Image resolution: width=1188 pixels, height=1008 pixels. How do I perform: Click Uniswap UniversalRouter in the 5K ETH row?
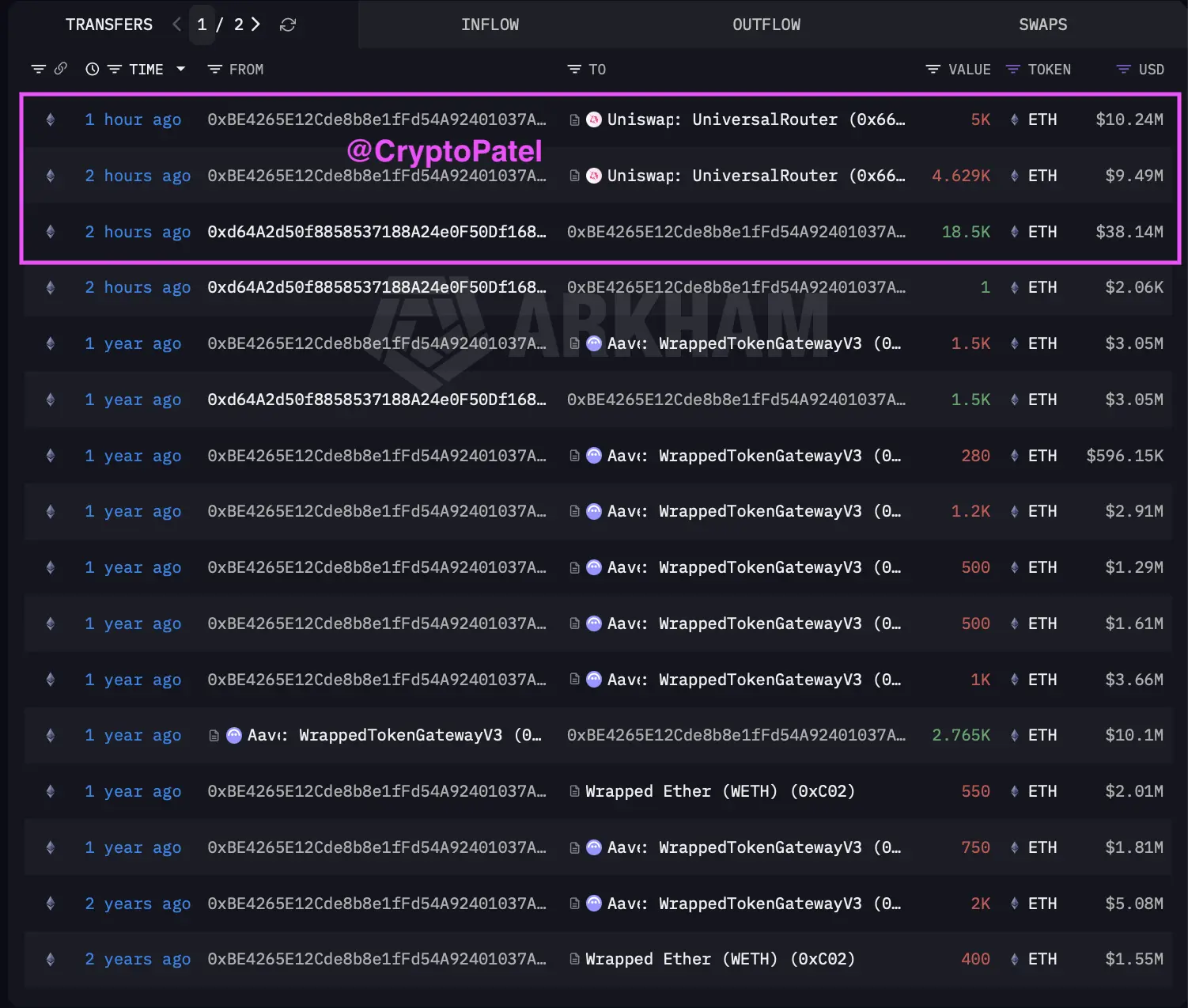pyautogui.click(x=756, y=119)
